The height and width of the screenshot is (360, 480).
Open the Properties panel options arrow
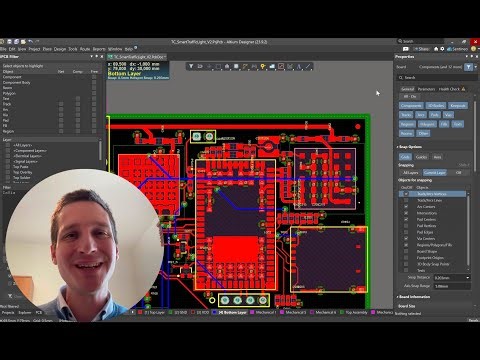coord(466,57)
